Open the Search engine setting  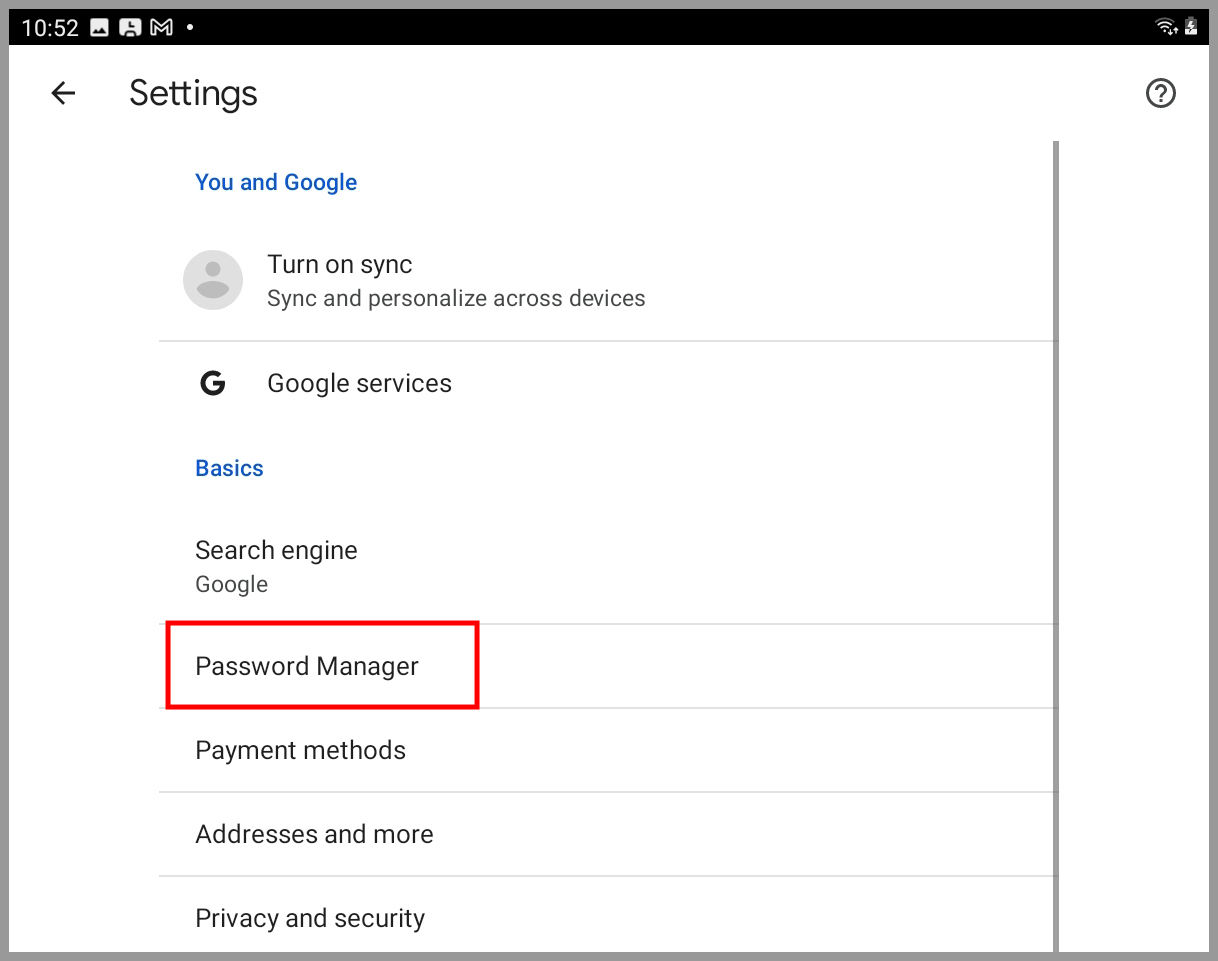coord(276,551)
